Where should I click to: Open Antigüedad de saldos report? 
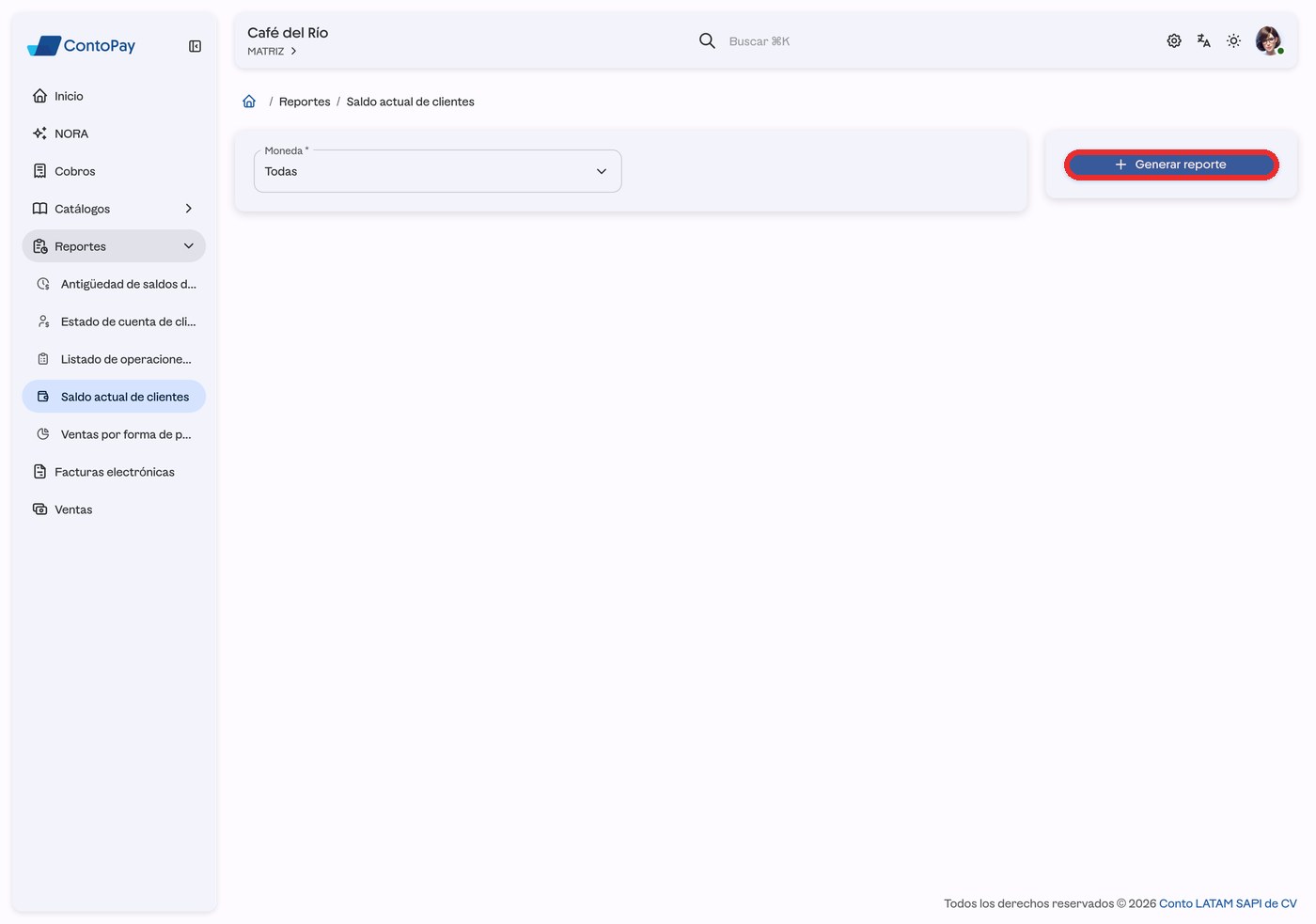[x=114, y=284]
